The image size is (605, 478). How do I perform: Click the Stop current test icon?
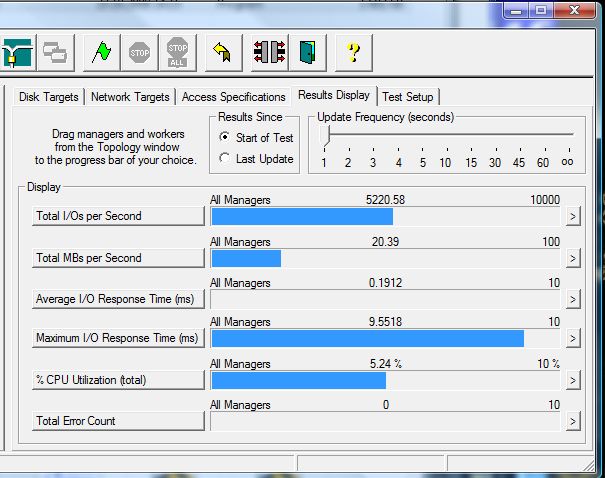tap(140, 52)
